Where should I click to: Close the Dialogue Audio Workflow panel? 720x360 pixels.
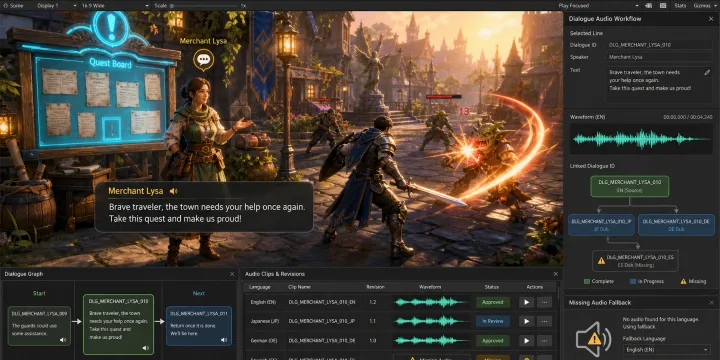tap(711, 19)
